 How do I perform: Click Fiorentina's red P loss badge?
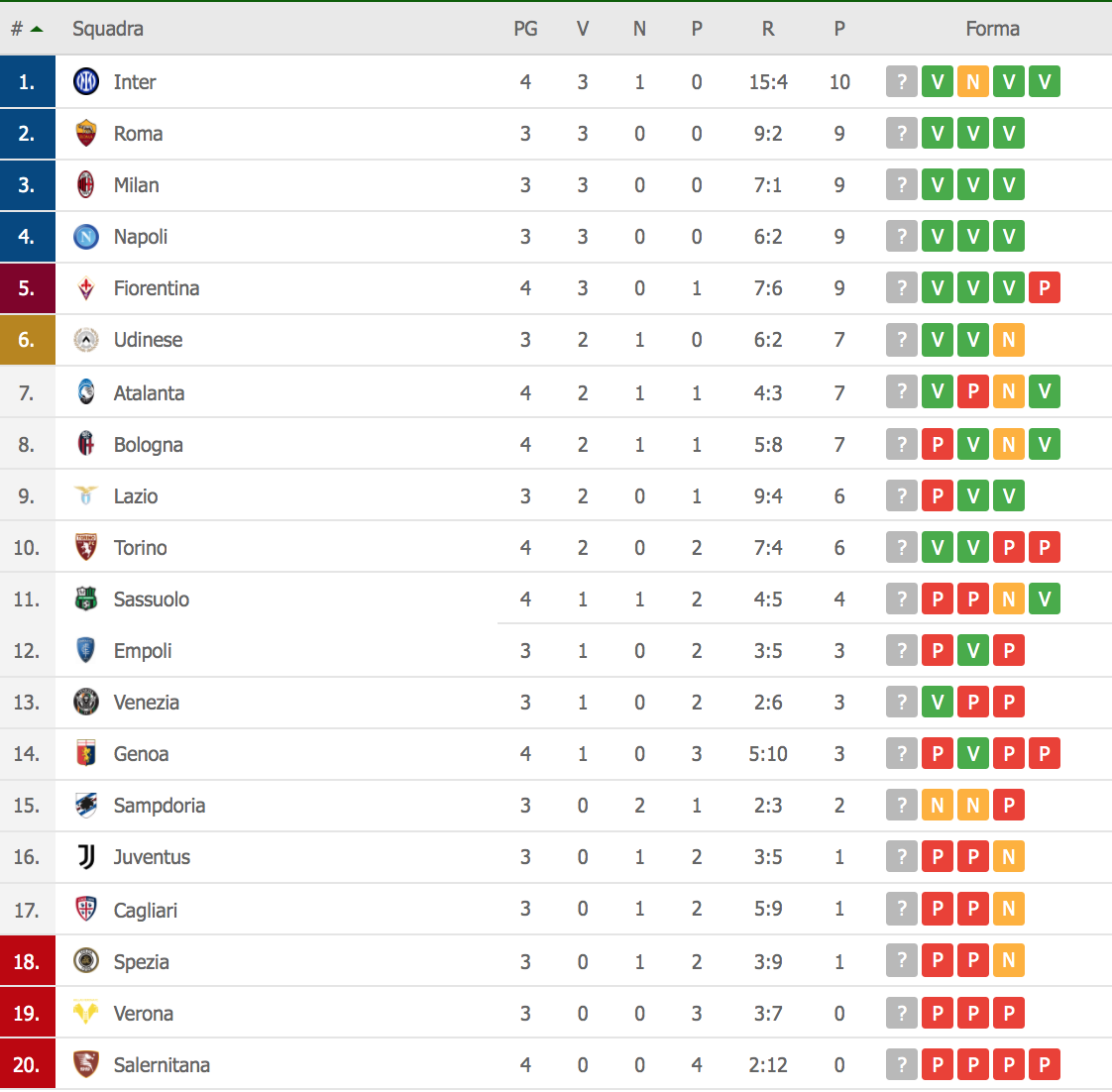pyautogui.click(x=1045, y=288)
